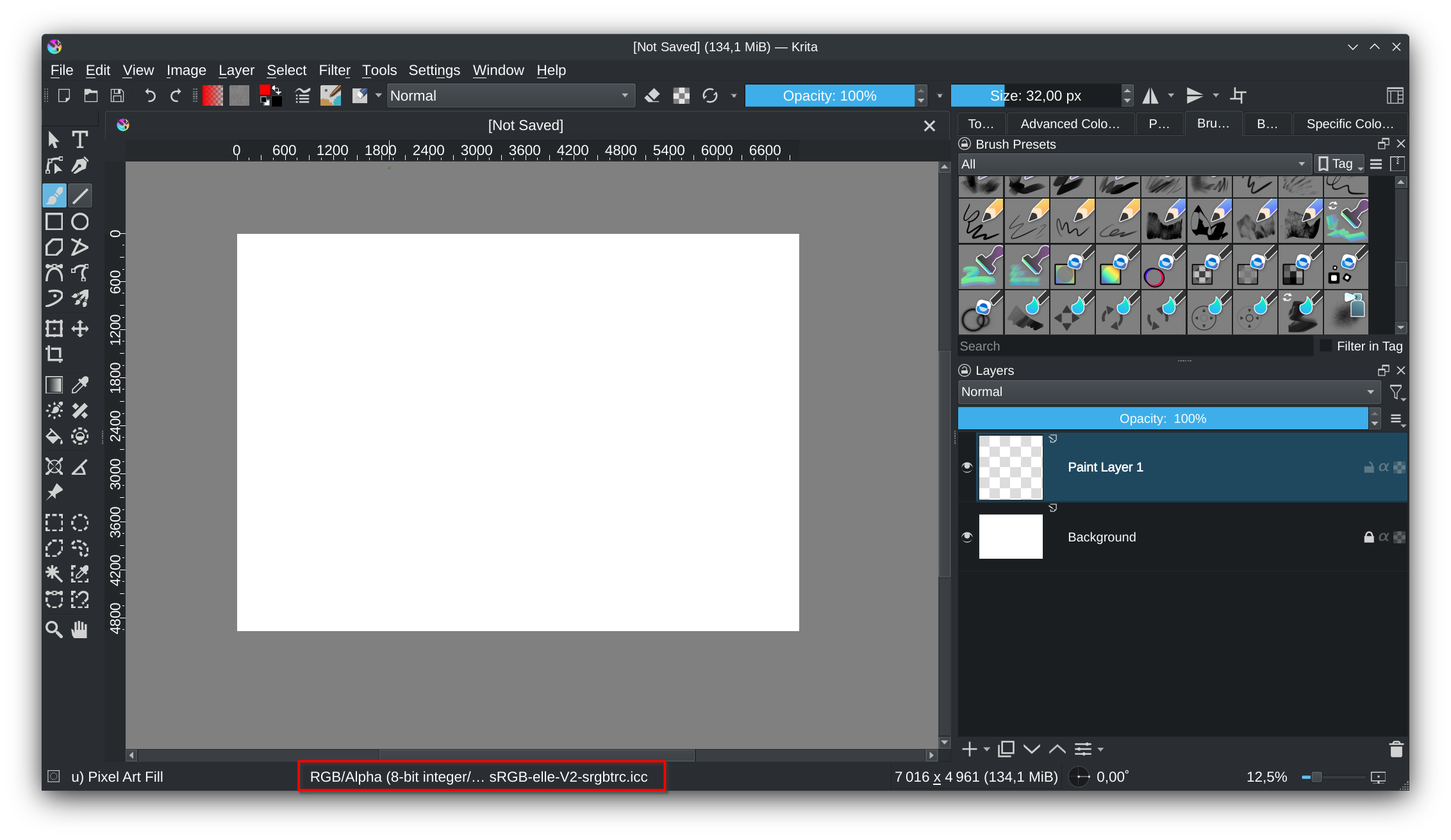The height and width of the screenshot is (840, 1451).
Task: Toggle eraser mode in toolbar
Action: click(652, 96)
